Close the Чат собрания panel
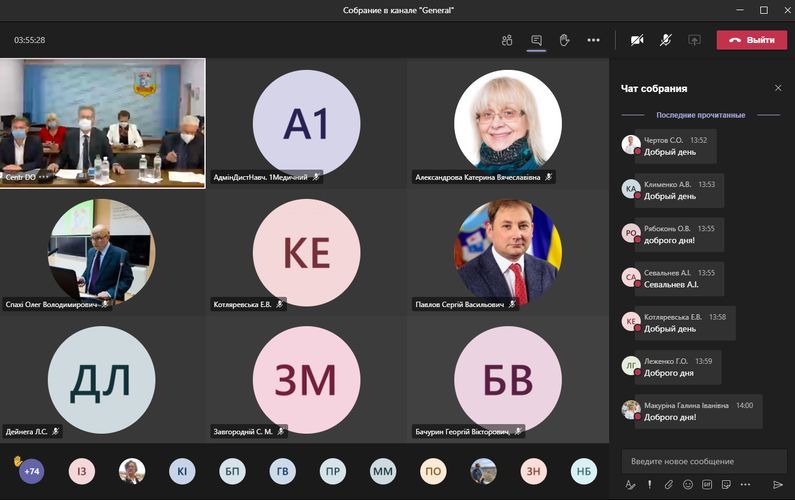Viewport: 795px width, 500px height. coord(778,88)
